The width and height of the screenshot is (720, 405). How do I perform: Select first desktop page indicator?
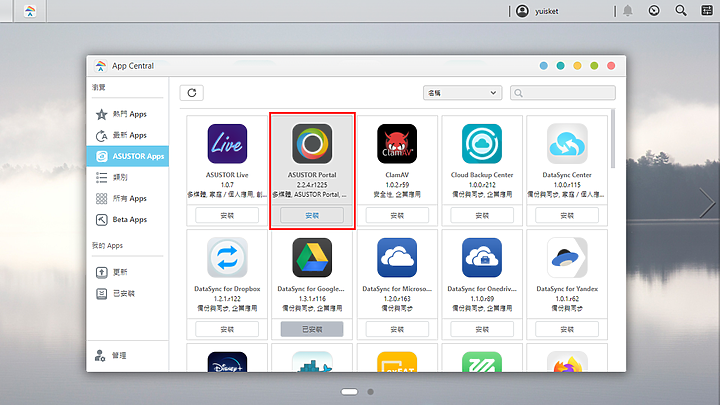[349, 392]
